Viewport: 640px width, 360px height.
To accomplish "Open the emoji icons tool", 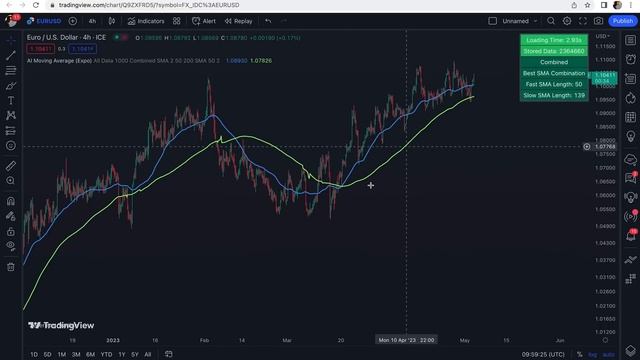I will [x=11, y=146].
